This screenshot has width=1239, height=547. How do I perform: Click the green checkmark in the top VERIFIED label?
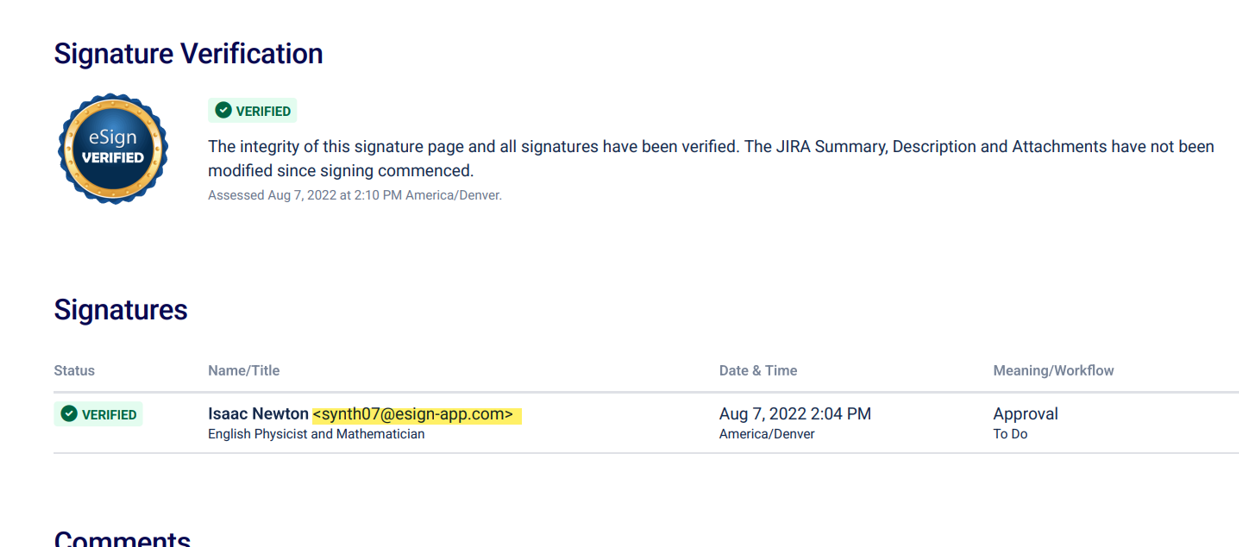[x=223, y=111]
